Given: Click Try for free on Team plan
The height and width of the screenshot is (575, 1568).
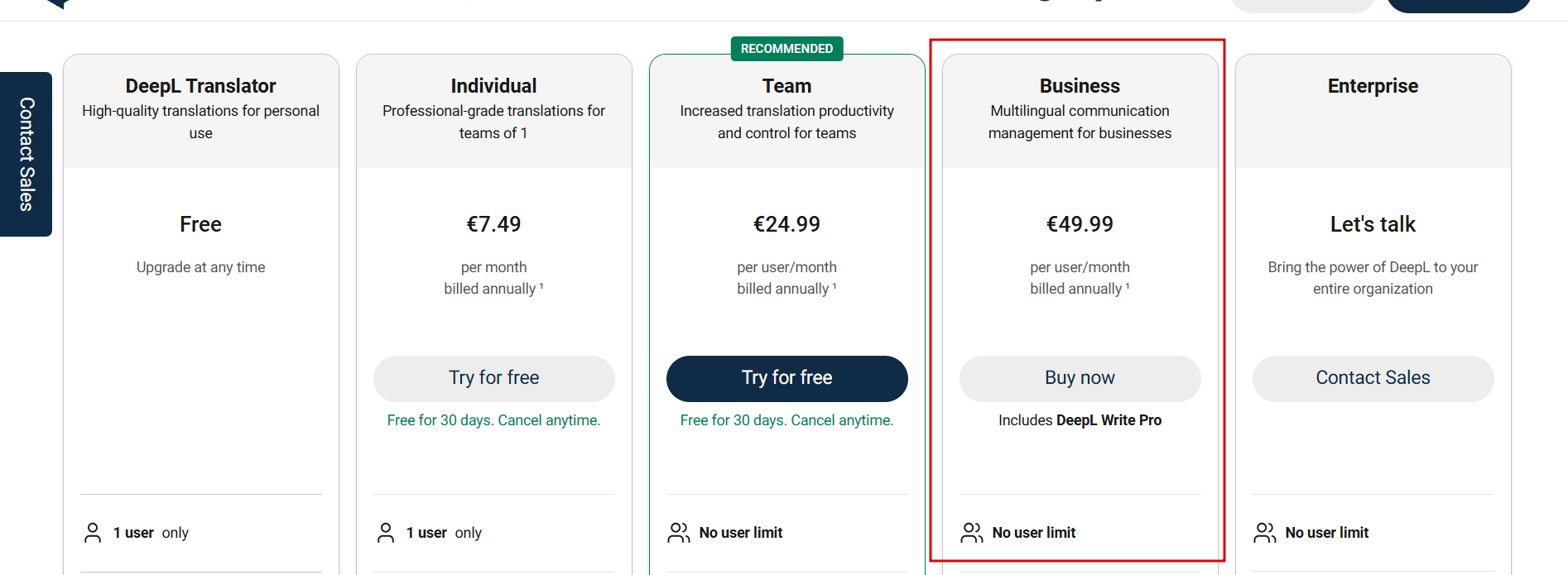Looking at the screenshot, I should click(x=787, y=378).
